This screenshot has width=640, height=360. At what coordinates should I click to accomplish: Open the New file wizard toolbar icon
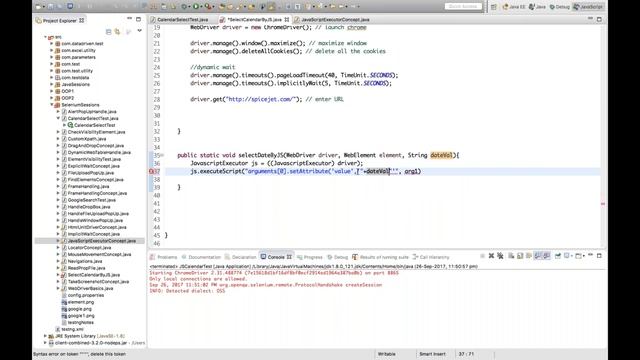tap(38, 7)
